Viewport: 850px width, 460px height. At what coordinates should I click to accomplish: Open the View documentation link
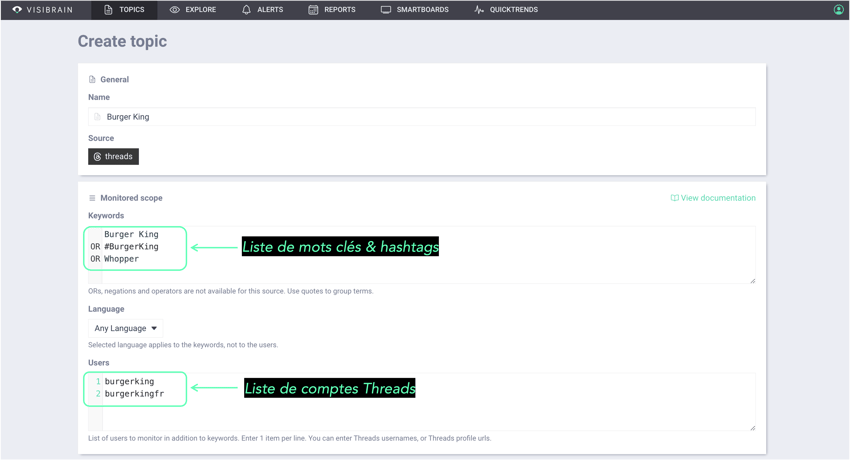coord(713,198)
